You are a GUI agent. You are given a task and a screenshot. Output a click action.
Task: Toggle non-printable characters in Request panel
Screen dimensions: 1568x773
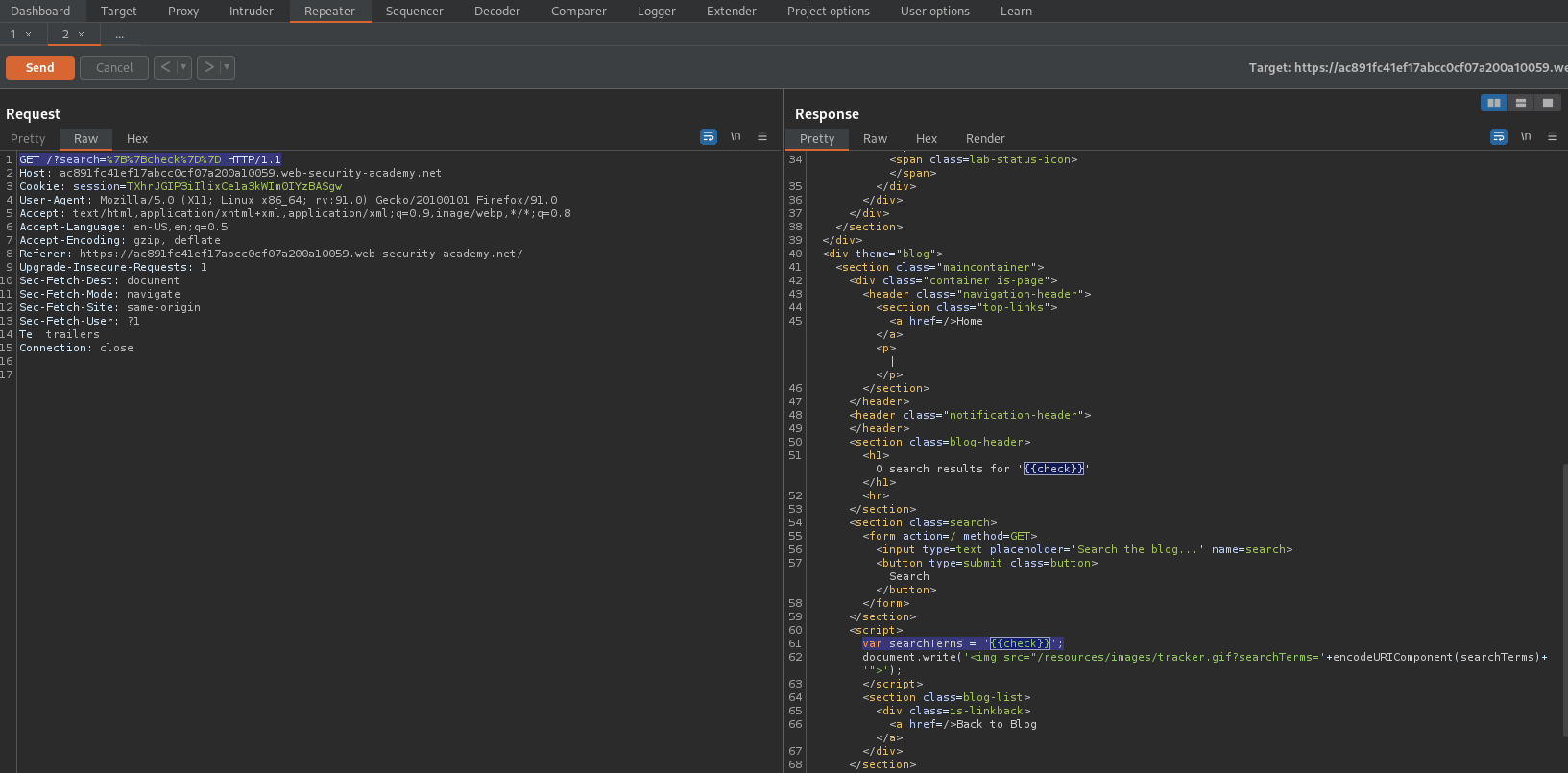click(736, 137)
